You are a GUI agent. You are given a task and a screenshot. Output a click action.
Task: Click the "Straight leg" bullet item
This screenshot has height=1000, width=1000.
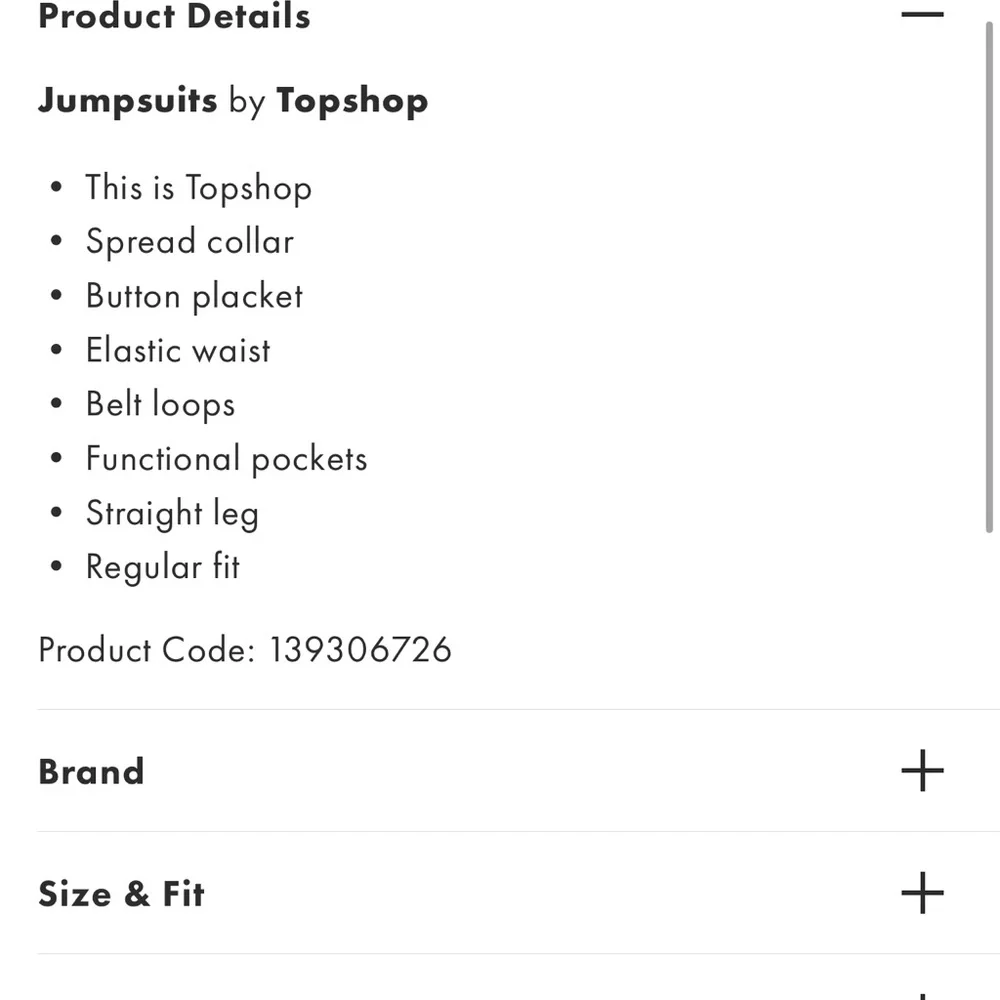172,513
